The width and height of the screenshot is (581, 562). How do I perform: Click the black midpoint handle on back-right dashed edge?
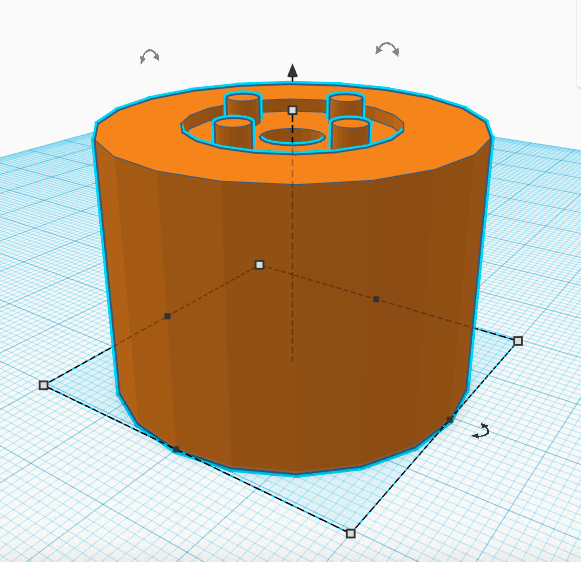point(376,299)
